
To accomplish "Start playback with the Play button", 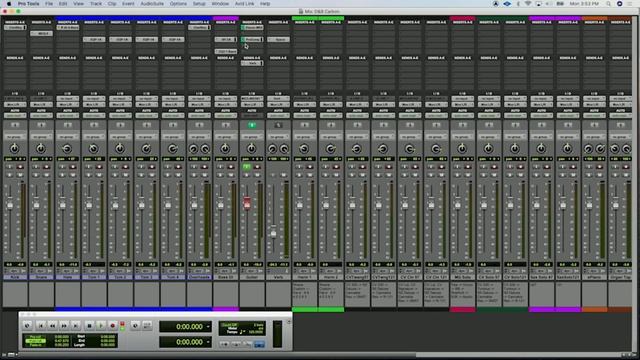I will pos(100,325).
